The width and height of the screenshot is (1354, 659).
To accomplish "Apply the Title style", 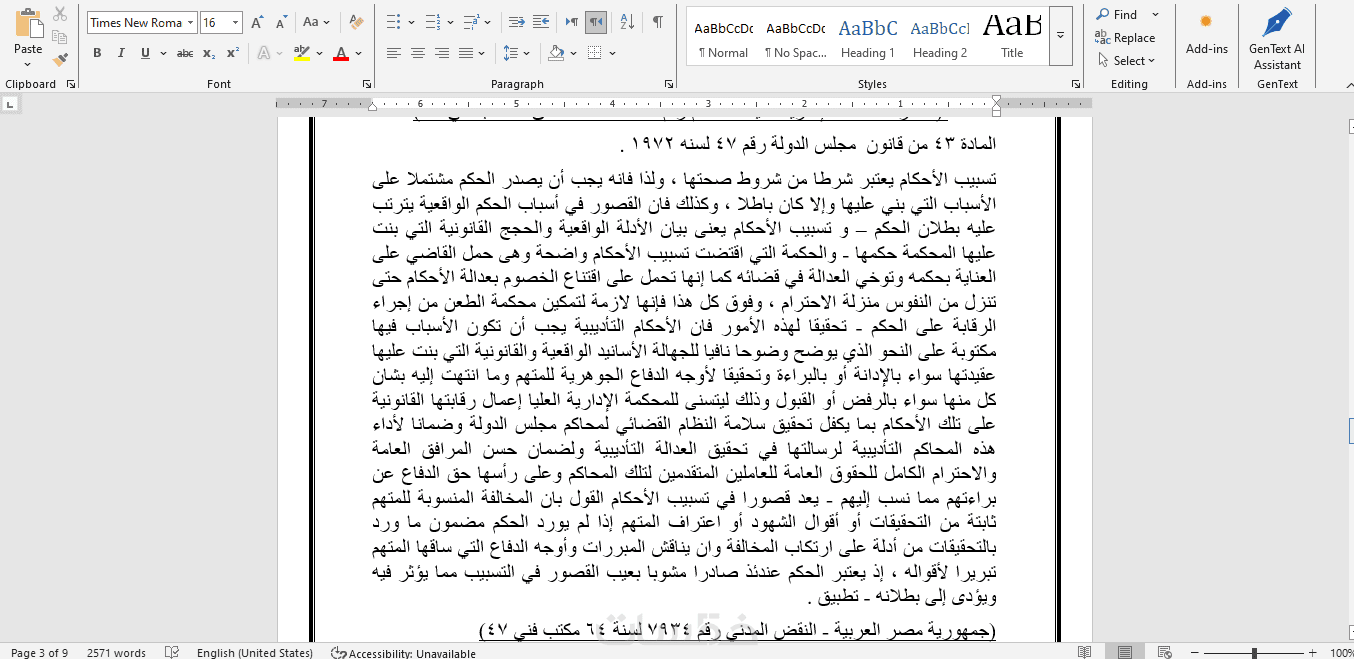I will pyautogui.click(x=1012, y=36).
